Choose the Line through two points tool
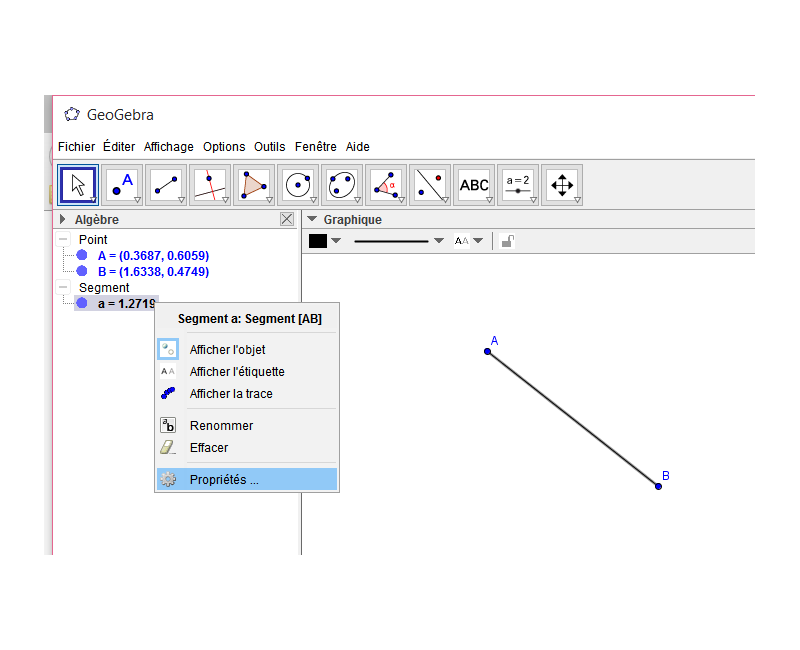 [x=166, y=185]
